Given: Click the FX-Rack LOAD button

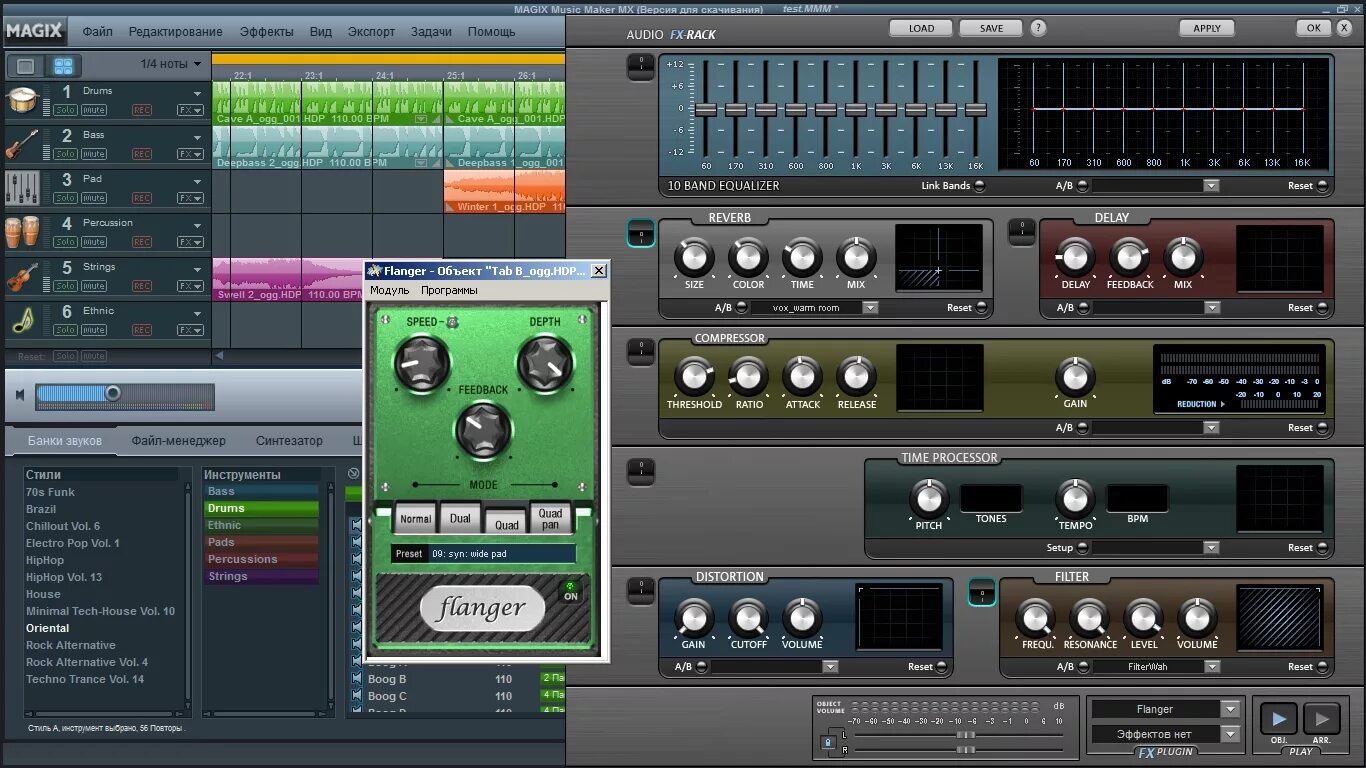Looking at the screenshot, I should 921,28.
